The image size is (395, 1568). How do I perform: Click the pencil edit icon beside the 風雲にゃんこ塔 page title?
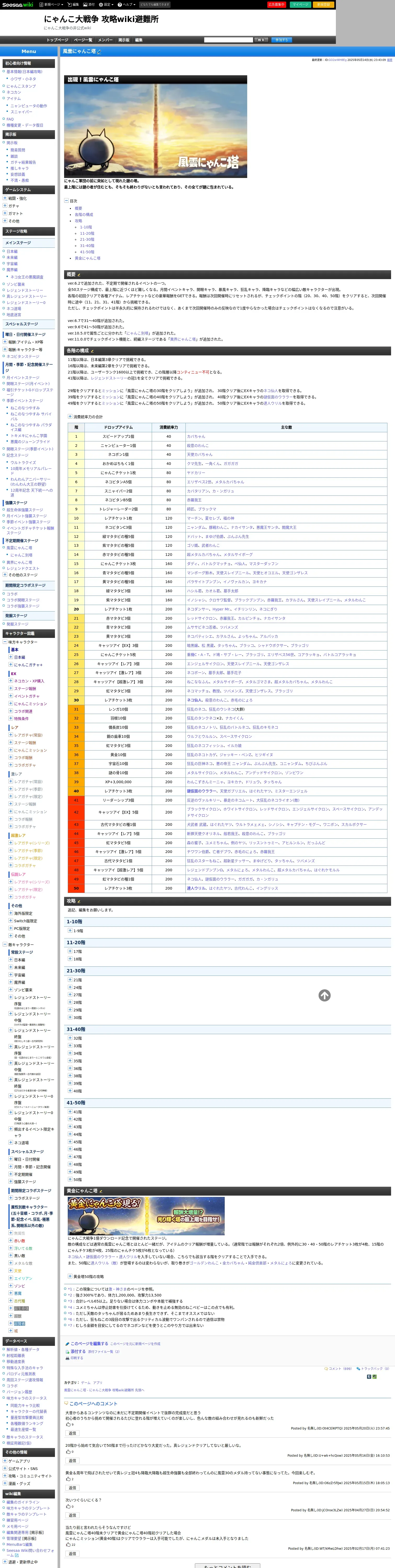99,52
